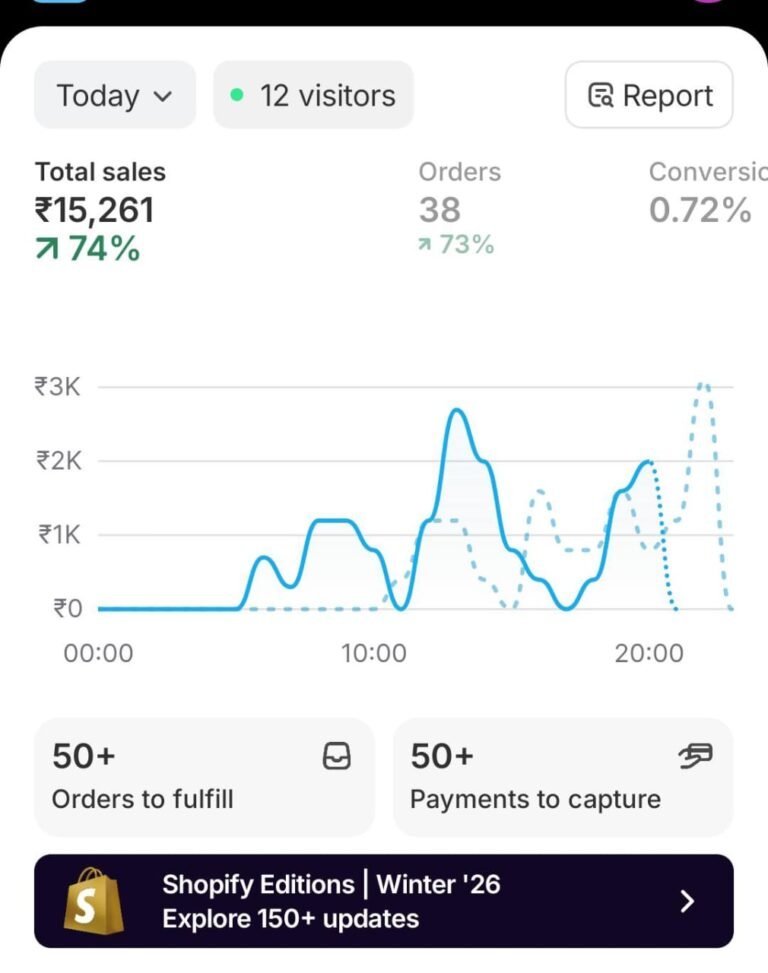Click the Report magnifier icon

(x=600, y=96)
